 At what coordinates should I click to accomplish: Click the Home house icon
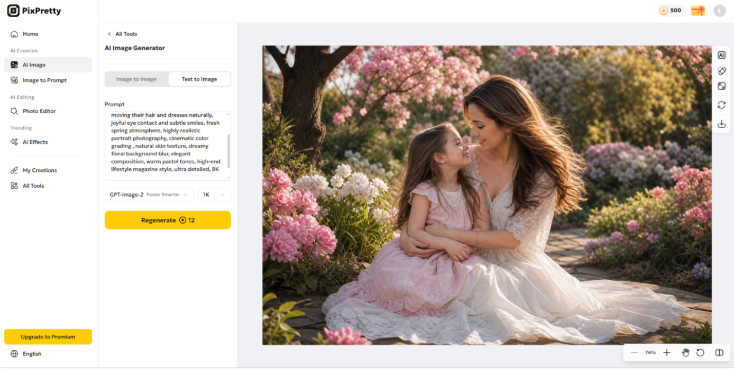[x=14, y=34]
